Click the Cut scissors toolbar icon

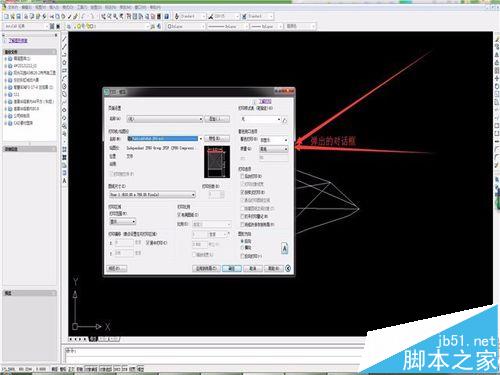point(52,16)
